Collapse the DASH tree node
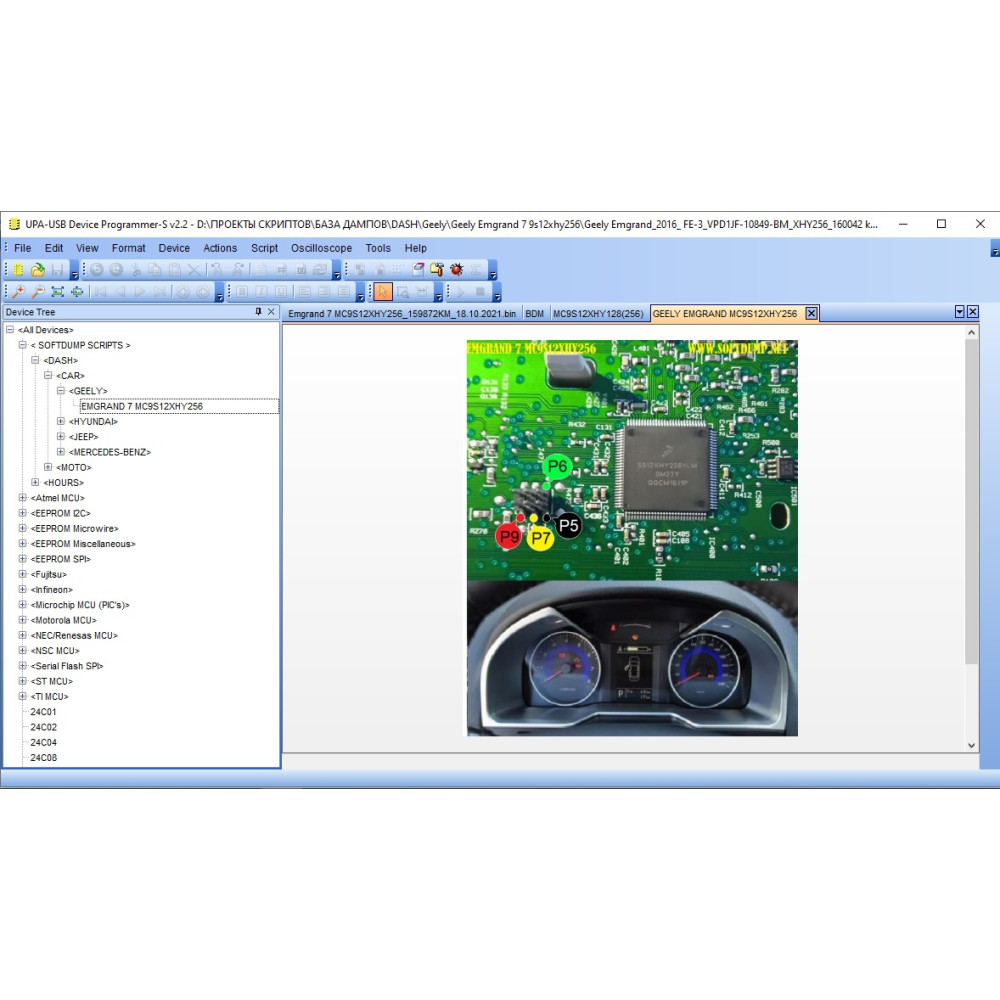 point(35,360)
